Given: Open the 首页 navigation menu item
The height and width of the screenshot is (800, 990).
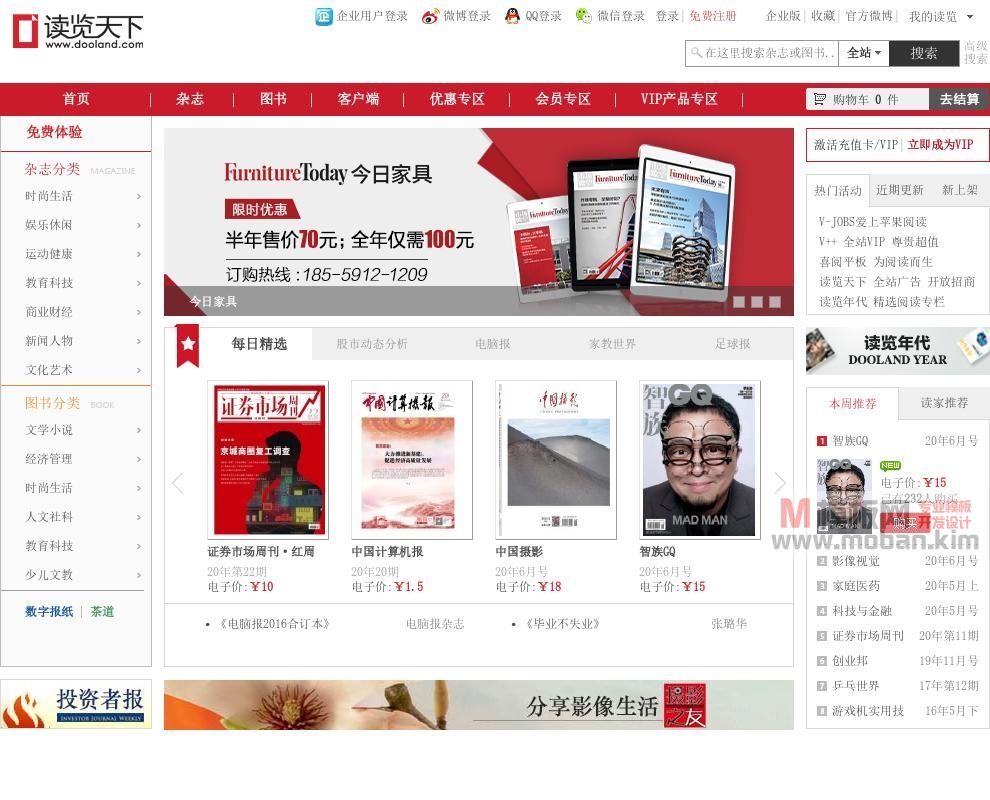Looking at the screenshot, I should pyautogui.click(x=76, y=99).
